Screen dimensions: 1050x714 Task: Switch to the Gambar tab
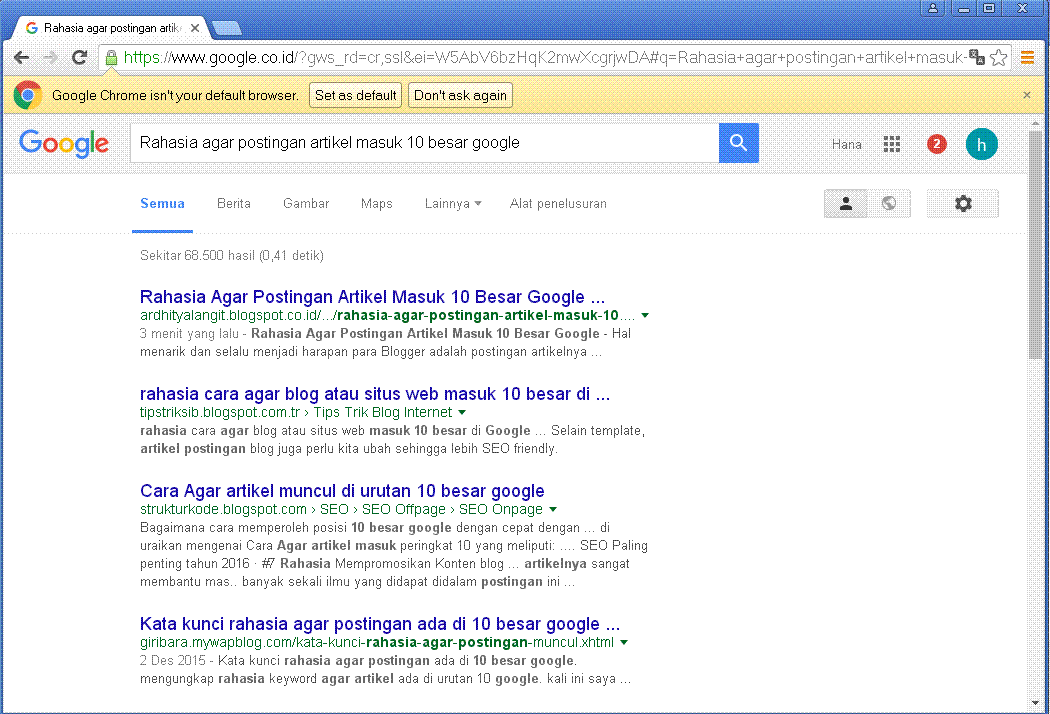(306, 204)
